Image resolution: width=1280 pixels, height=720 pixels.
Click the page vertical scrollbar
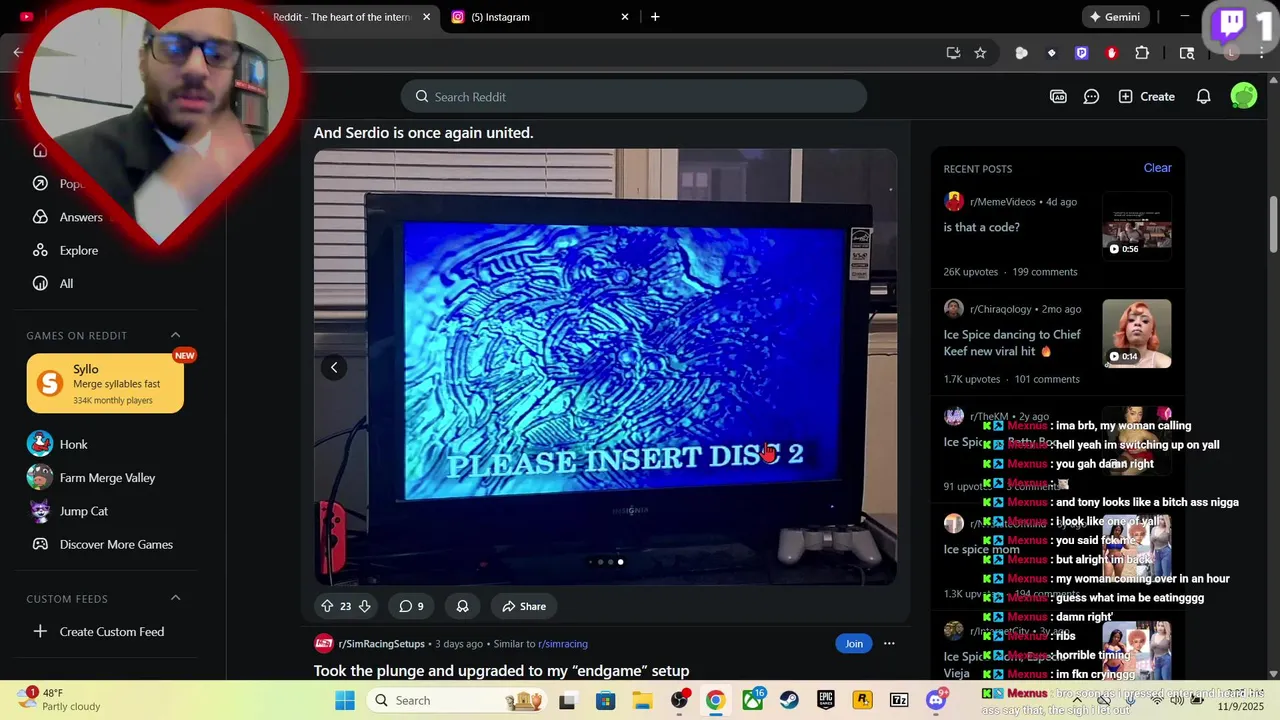pyautogui.click(x=1273, y=224)
